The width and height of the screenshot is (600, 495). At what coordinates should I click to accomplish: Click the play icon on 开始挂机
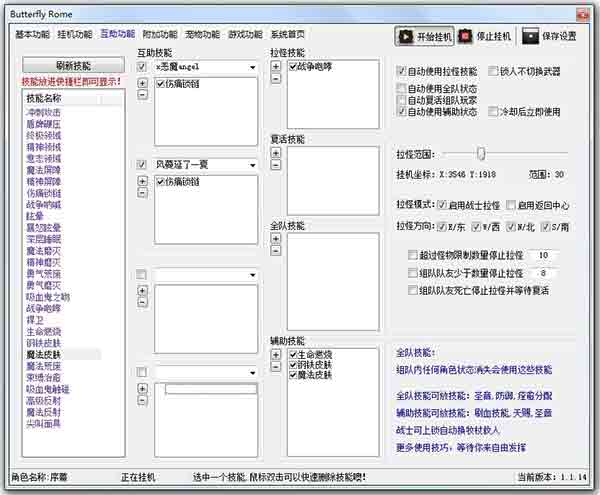[408, 35]
